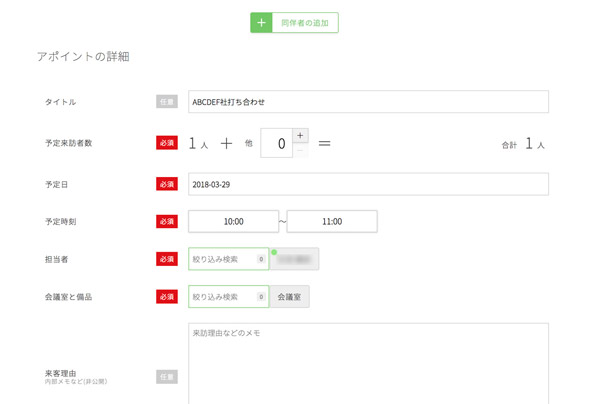The width and height of the screenshot is (600, 404).
Task: Click the title field containing ABCDEF社打ち合わせ
Action: 369,102
